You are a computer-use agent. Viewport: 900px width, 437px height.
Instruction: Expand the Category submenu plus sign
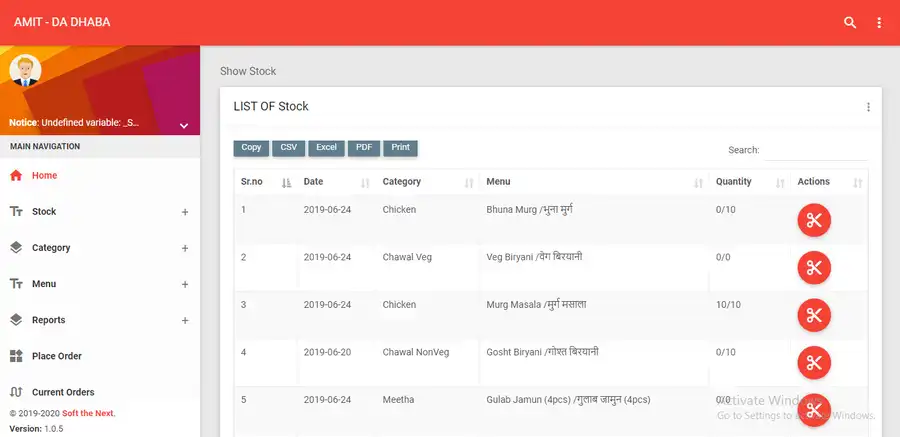click(x=185, y=248)
